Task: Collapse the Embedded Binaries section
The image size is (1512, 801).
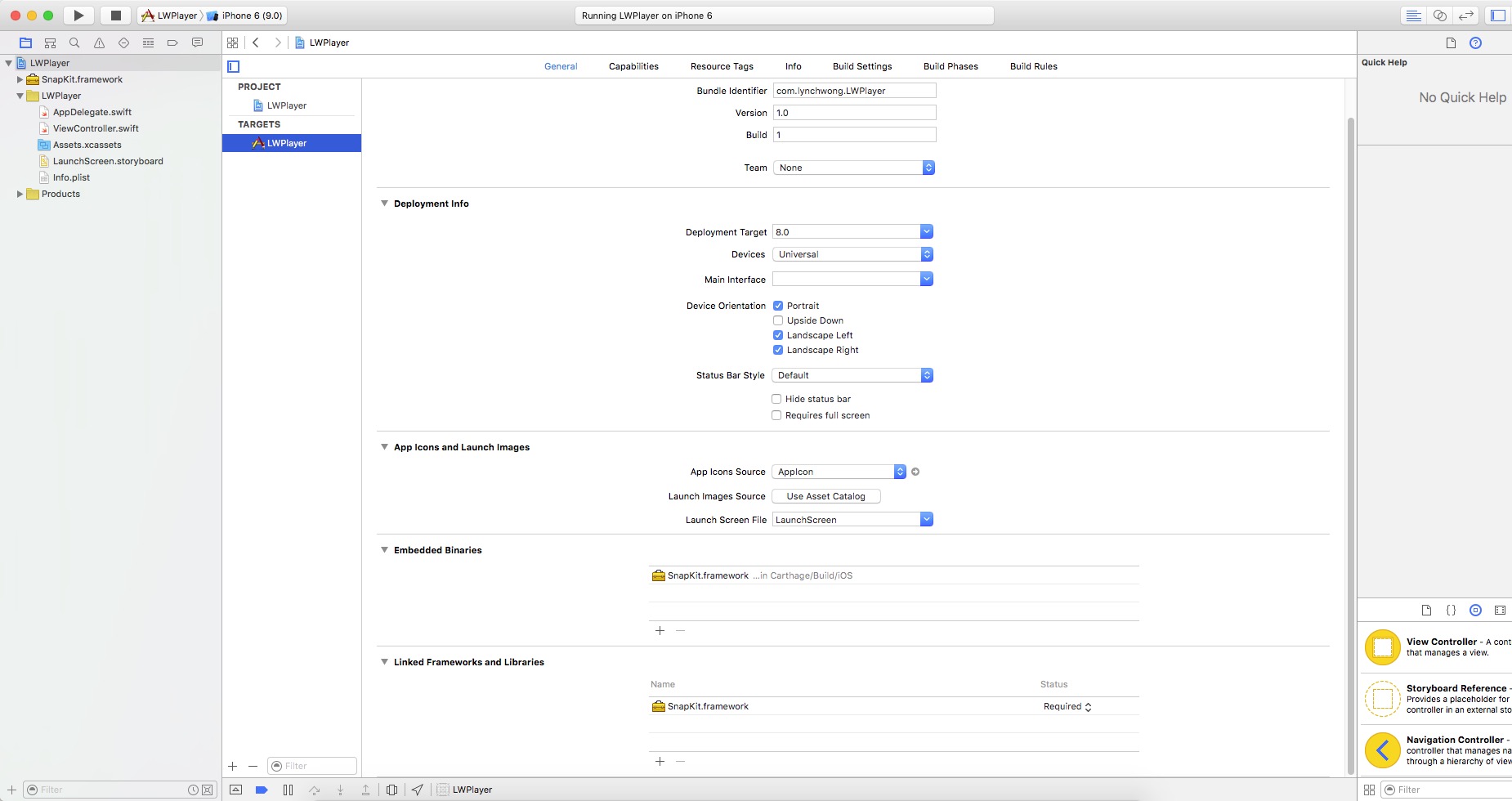Action: point(384,550)
